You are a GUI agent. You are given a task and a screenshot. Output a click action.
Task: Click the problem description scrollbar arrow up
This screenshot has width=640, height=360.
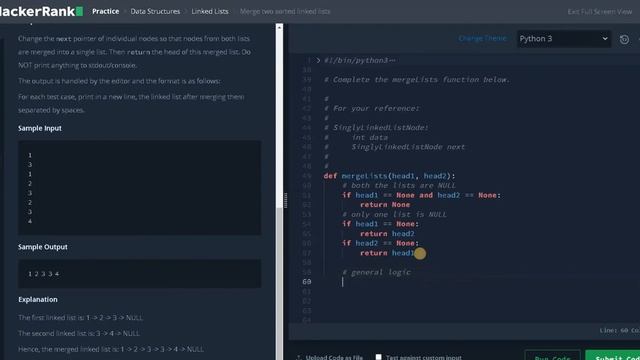(x=279, y=27)
